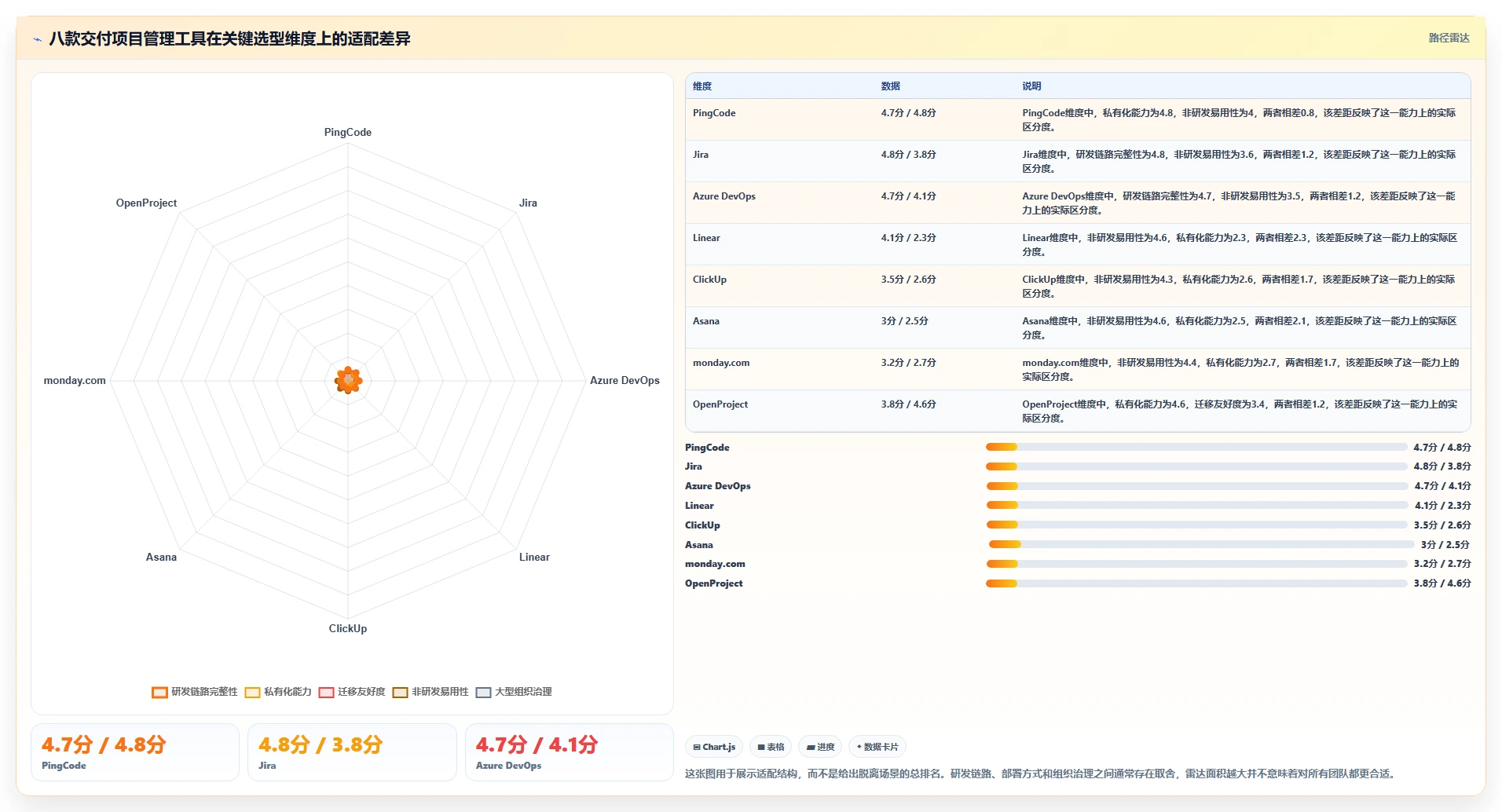
Task: Click the OpenProject radar axis label
Action: (146, 203)
